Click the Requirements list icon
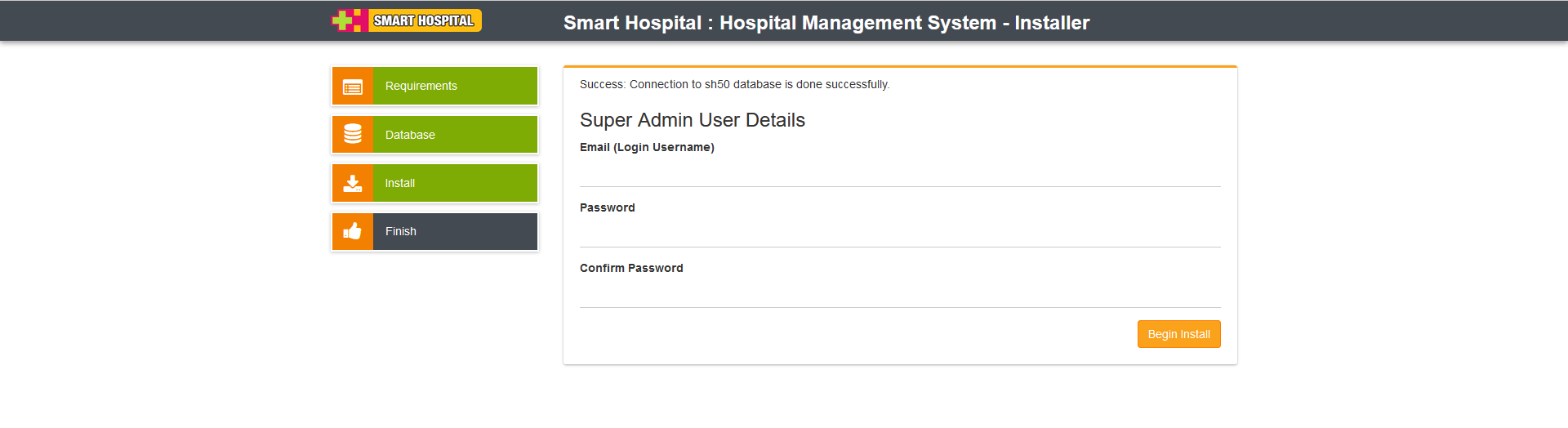The height and width of the screenshot is (428, 1568). (x=353, y=87)
